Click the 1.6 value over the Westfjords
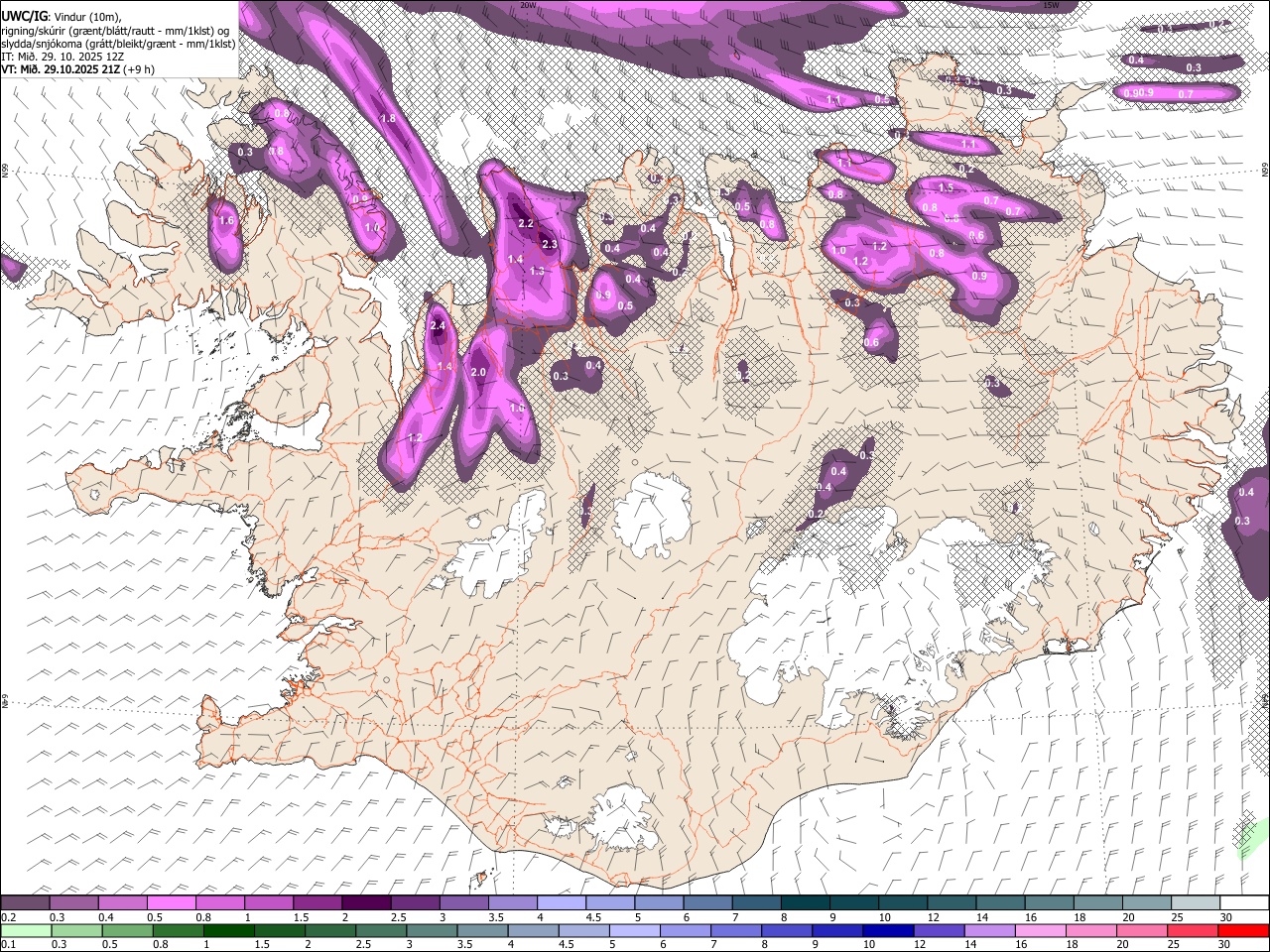The width and height of the screenshot is (1270, 952). click(226, 220)
